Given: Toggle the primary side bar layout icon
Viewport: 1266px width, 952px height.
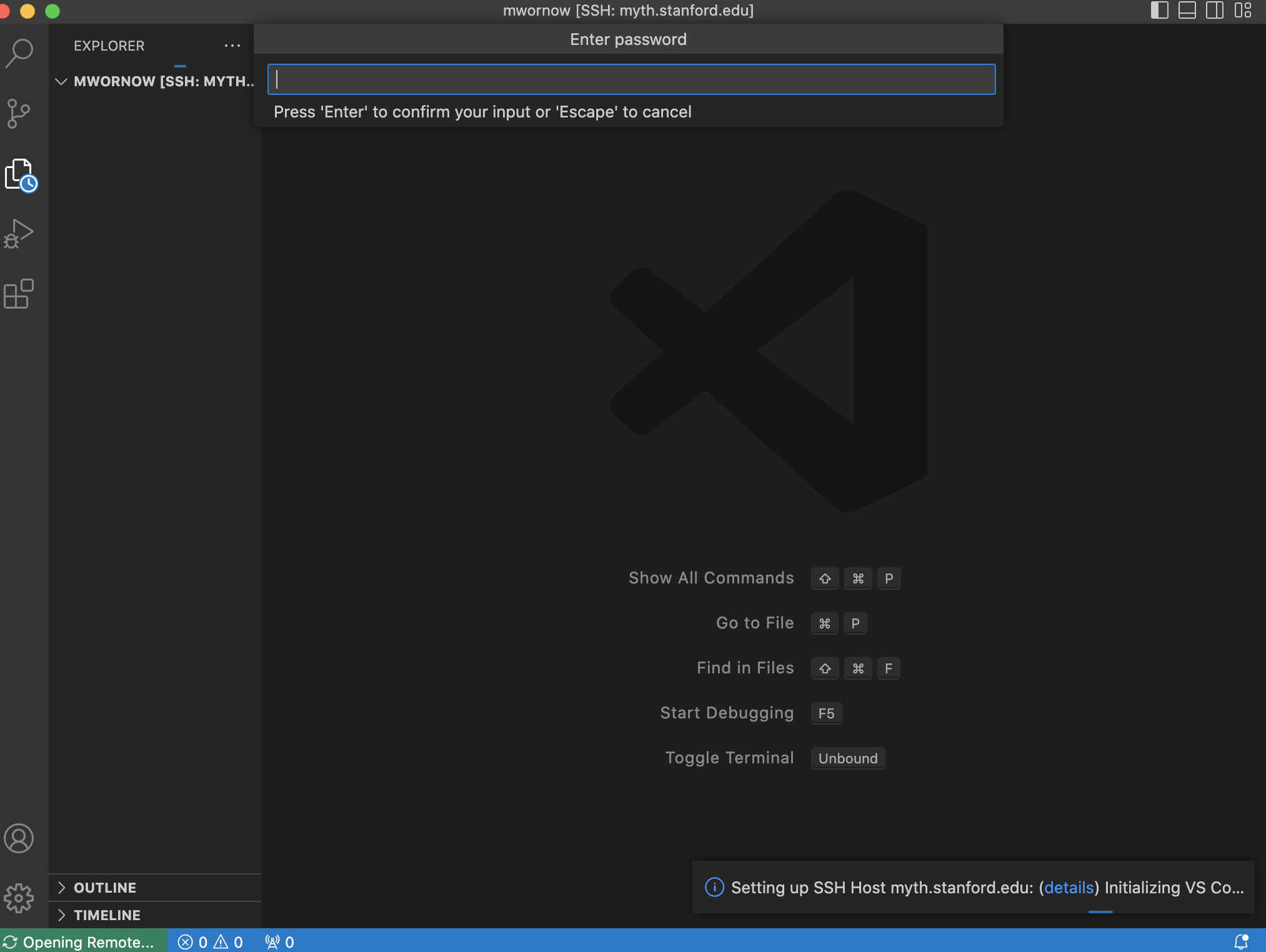Looking at the screenshot, I should tap(1159, 11).
